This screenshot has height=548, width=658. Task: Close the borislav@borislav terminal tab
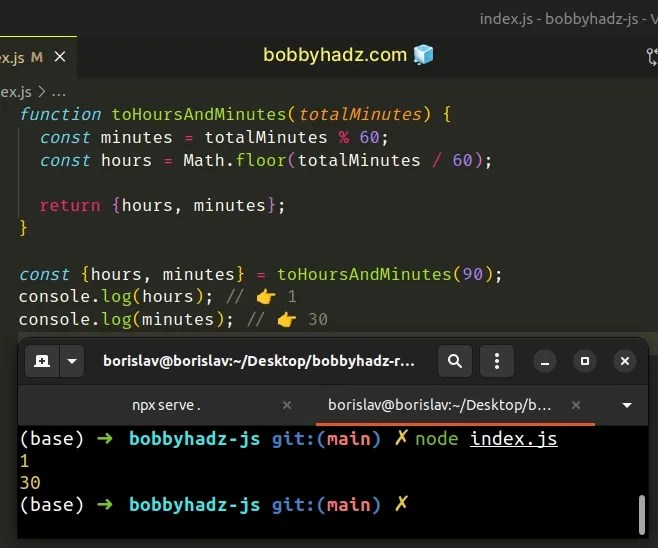coord(576,405)
